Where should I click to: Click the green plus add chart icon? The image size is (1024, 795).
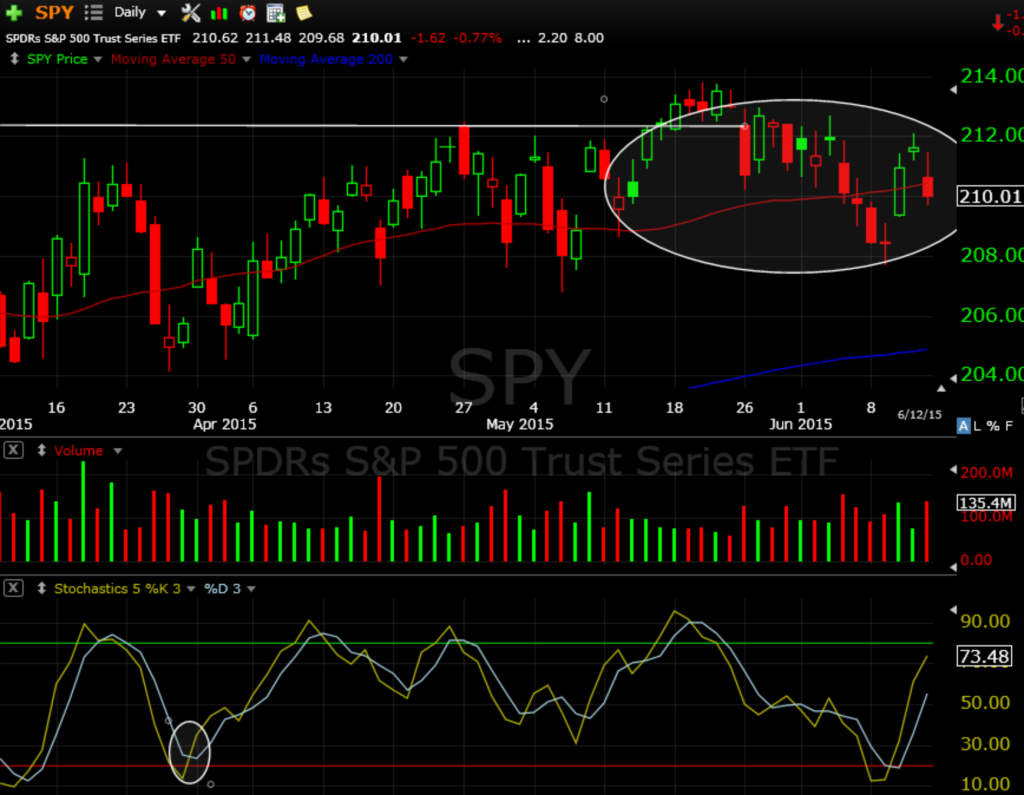pyautogui.click(x=14, y=12)
